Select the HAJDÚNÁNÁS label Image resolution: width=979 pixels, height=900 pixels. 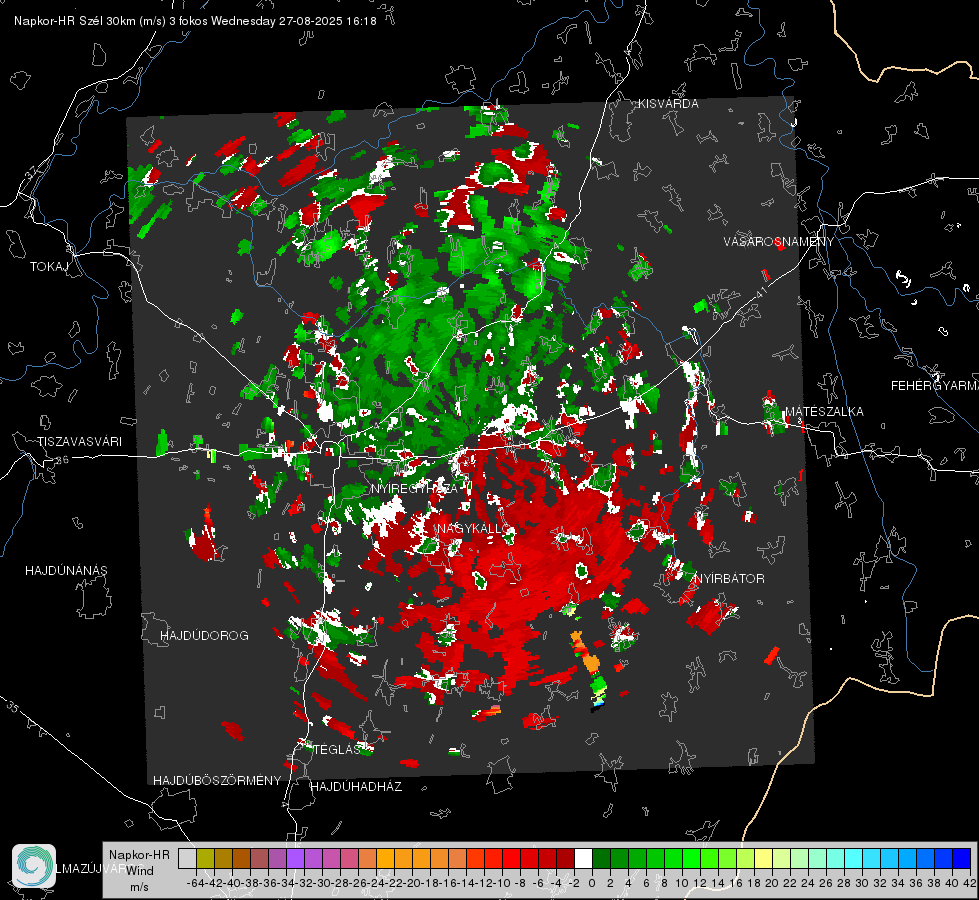[66, 570]
